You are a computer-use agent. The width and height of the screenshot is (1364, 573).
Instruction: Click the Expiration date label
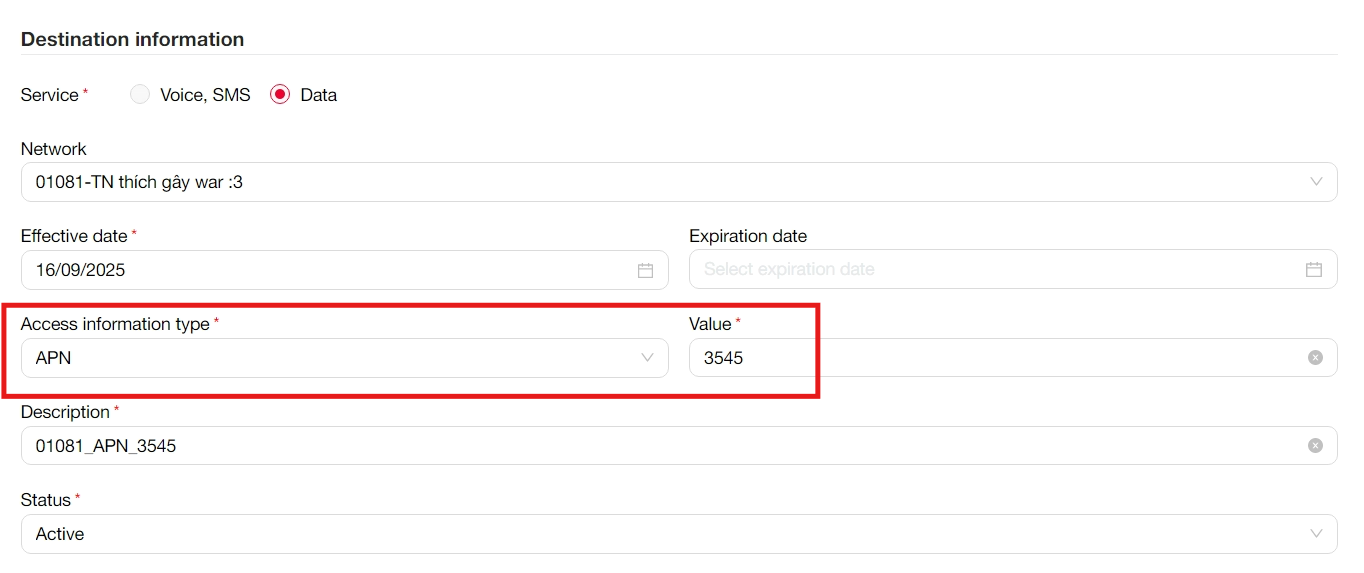[x=748, y=236]
